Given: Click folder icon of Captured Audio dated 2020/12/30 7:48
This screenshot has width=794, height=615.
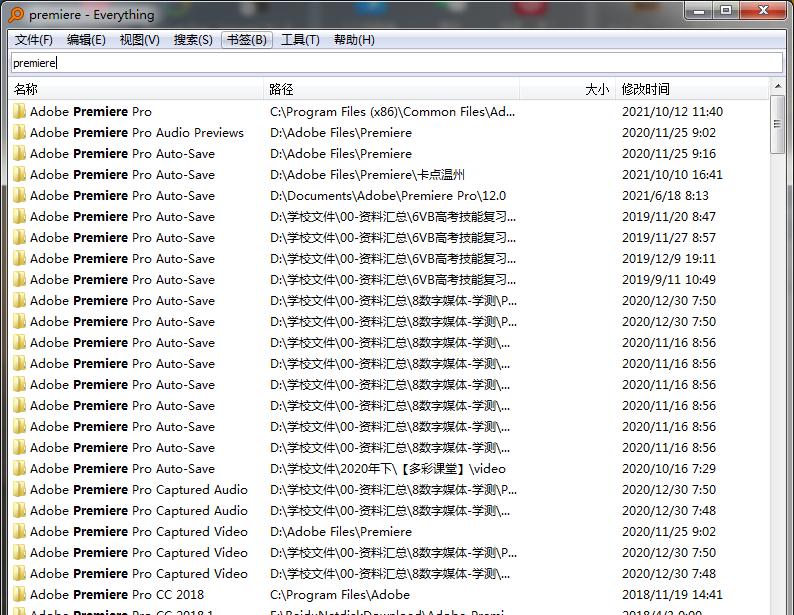Looking at the screenshot, I should tap(19, 511).
